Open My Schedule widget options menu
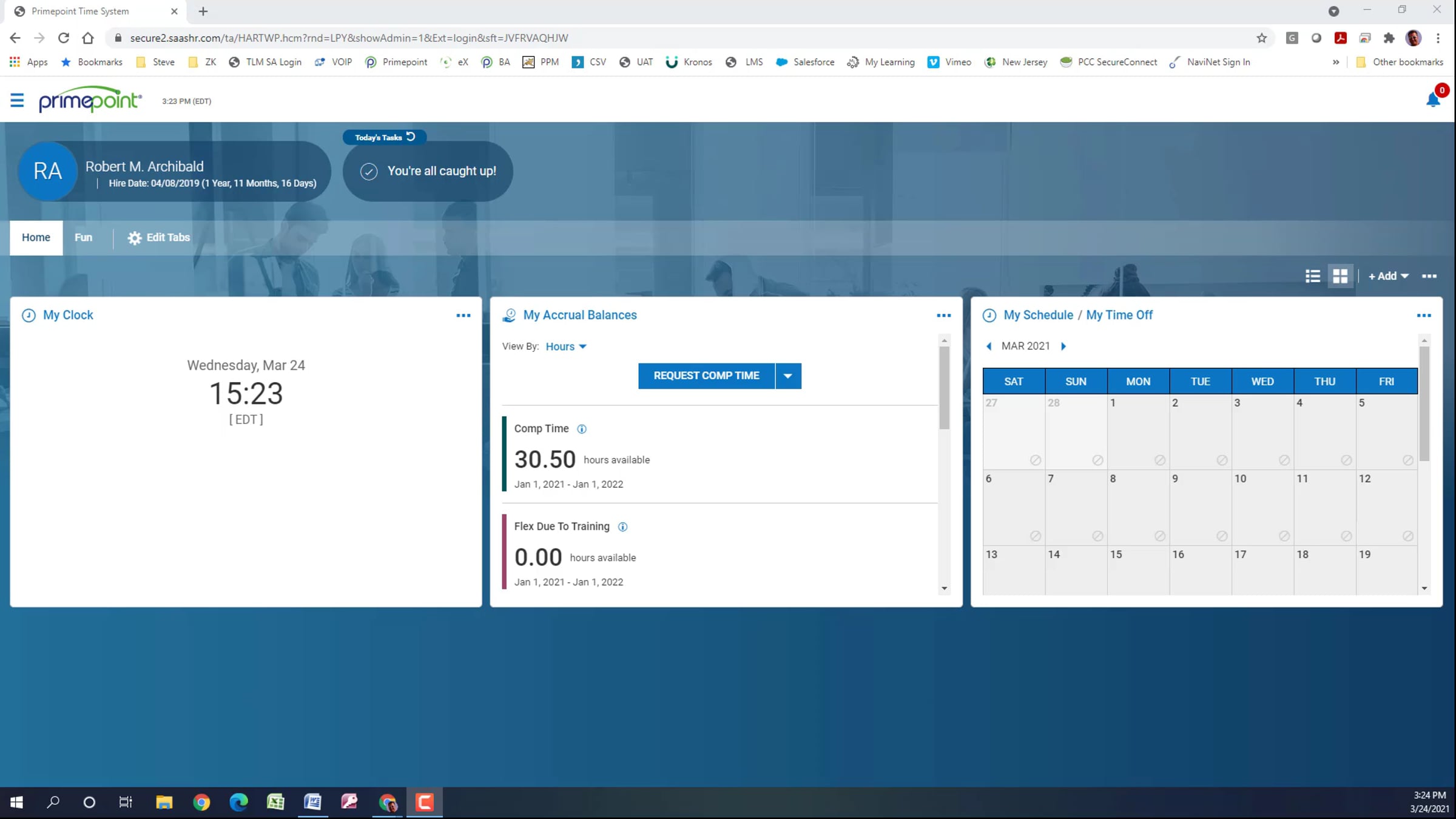1456x819 pixels. tap(1423, 315)
